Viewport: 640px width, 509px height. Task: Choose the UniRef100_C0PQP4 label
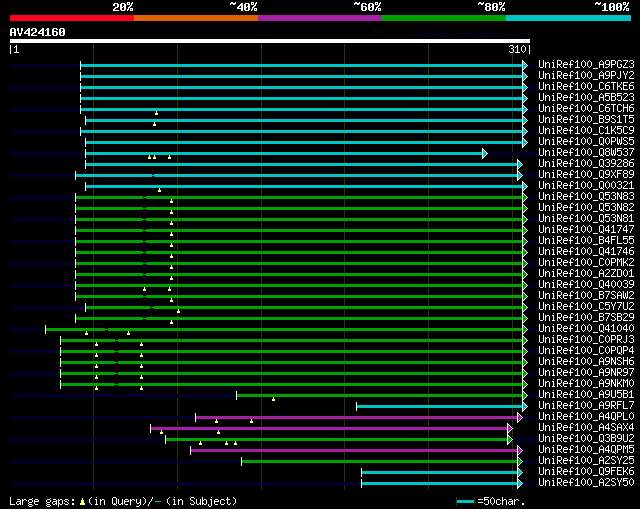[x=586, y=351]
